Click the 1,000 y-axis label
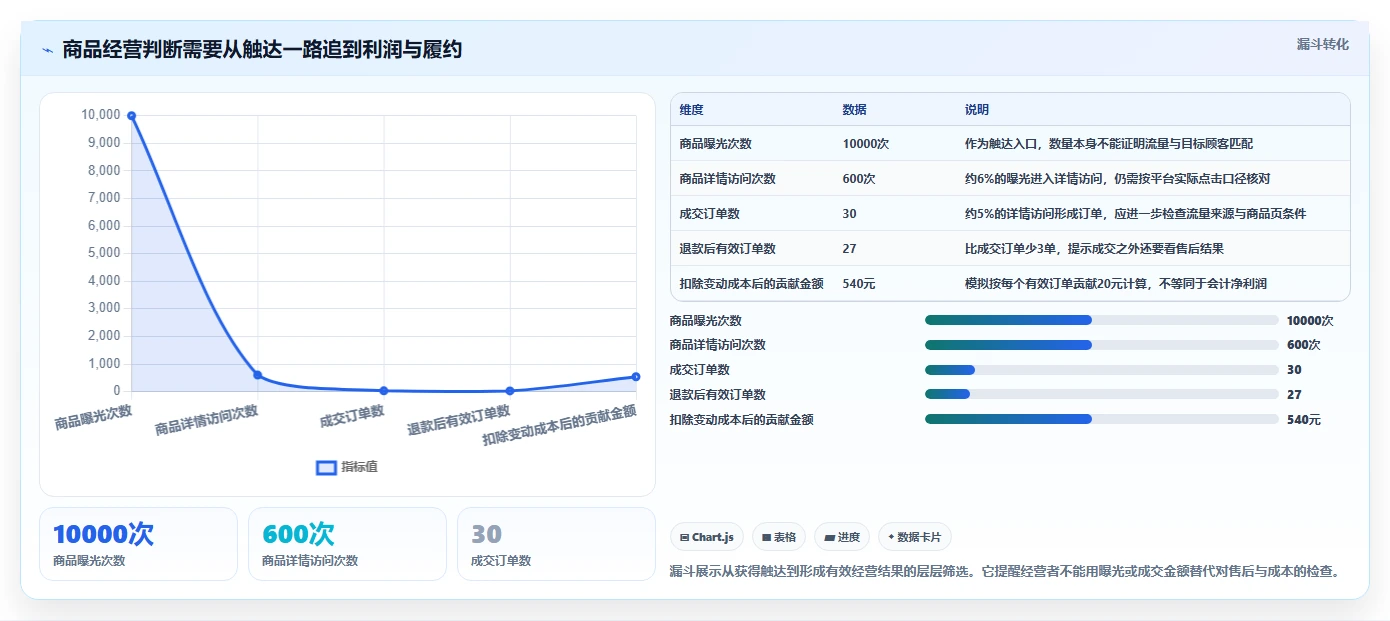 point(104,364)
